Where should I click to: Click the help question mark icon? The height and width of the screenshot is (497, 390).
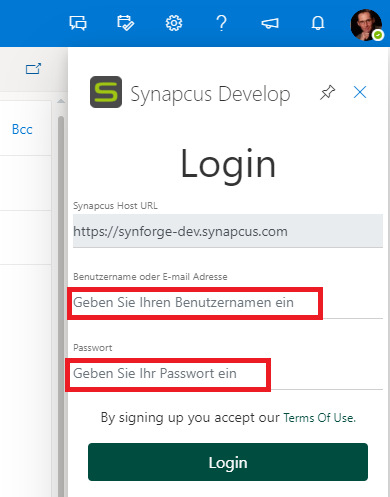click(222, 23)
